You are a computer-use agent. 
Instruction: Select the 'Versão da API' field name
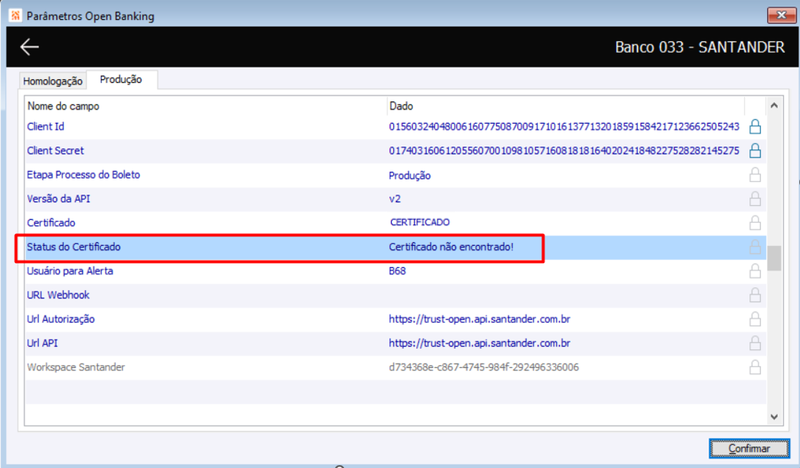(x=58, y=199)
